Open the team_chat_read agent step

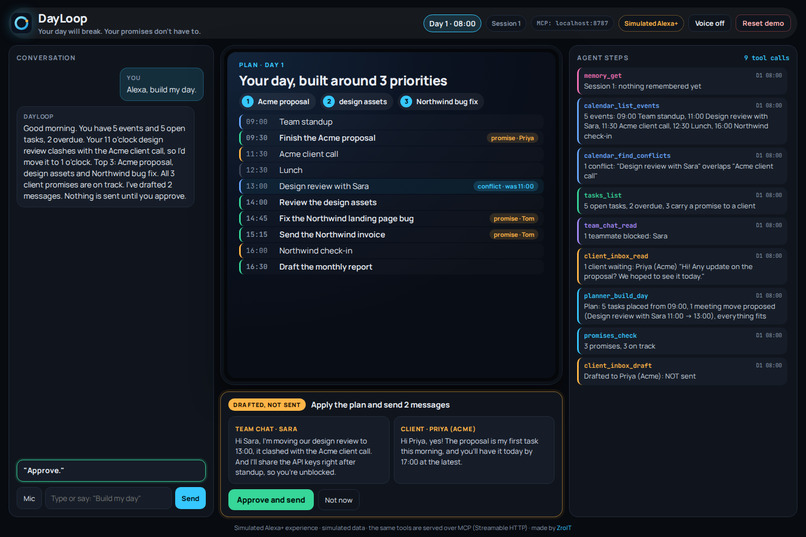(x=682, y=231)
